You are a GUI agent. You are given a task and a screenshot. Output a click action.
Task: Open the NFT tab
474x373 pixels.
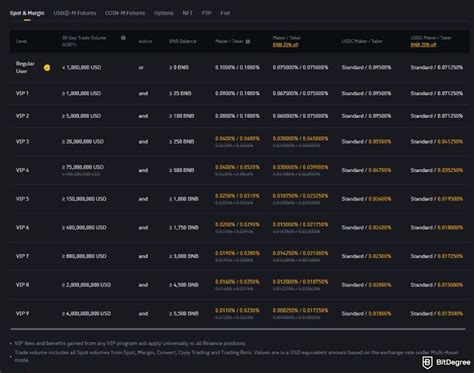pyautogui.click(x=187, y=13)
